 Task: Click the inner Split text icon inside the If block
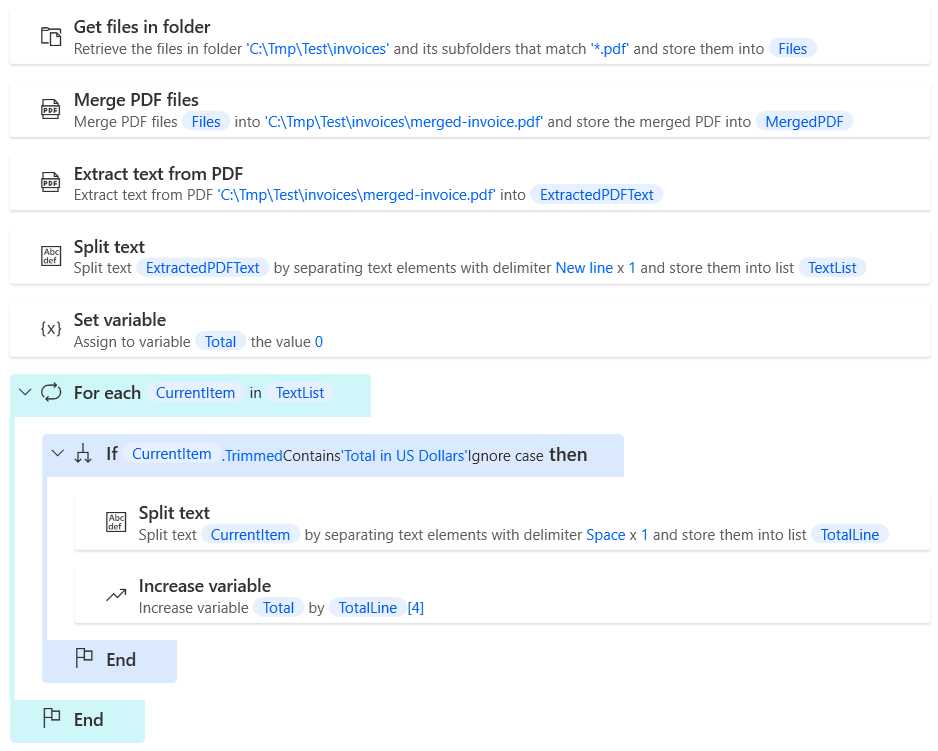point(116,521)
